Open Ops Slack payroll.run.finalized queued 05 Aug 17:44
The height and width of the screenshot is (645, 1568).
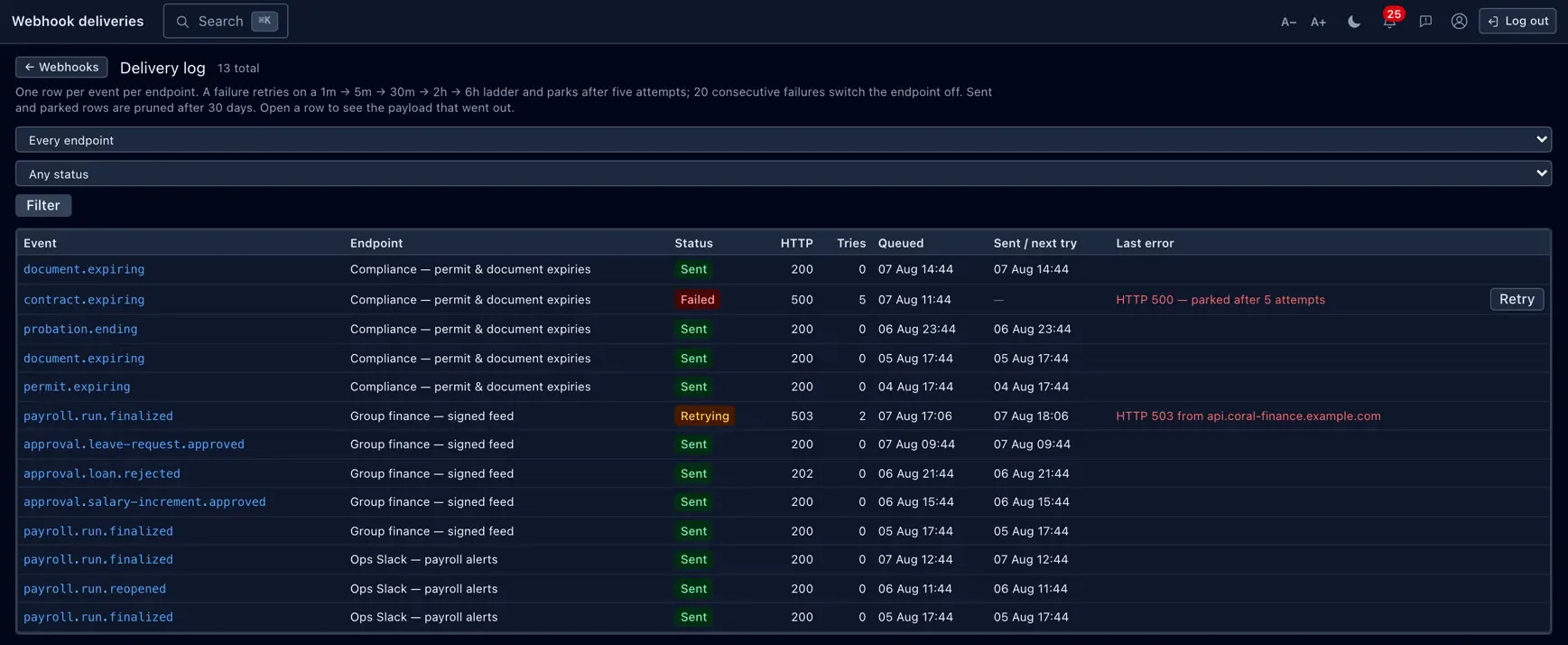98,618
